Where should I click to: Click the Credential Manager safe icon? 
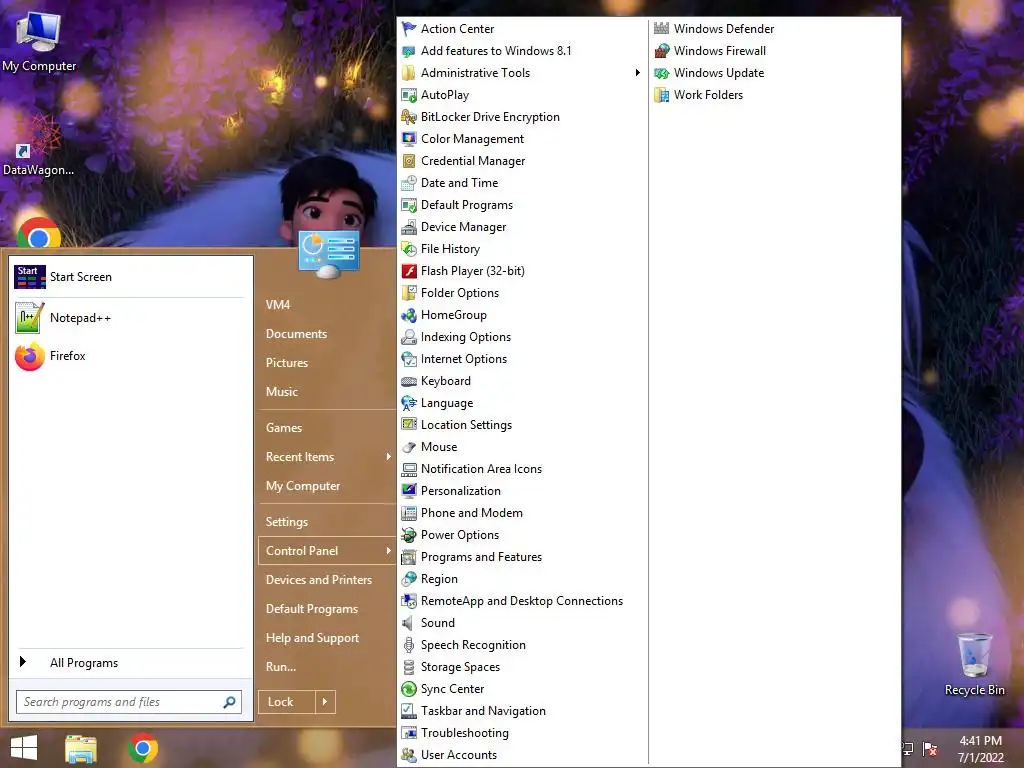click(x=409, y=161)
